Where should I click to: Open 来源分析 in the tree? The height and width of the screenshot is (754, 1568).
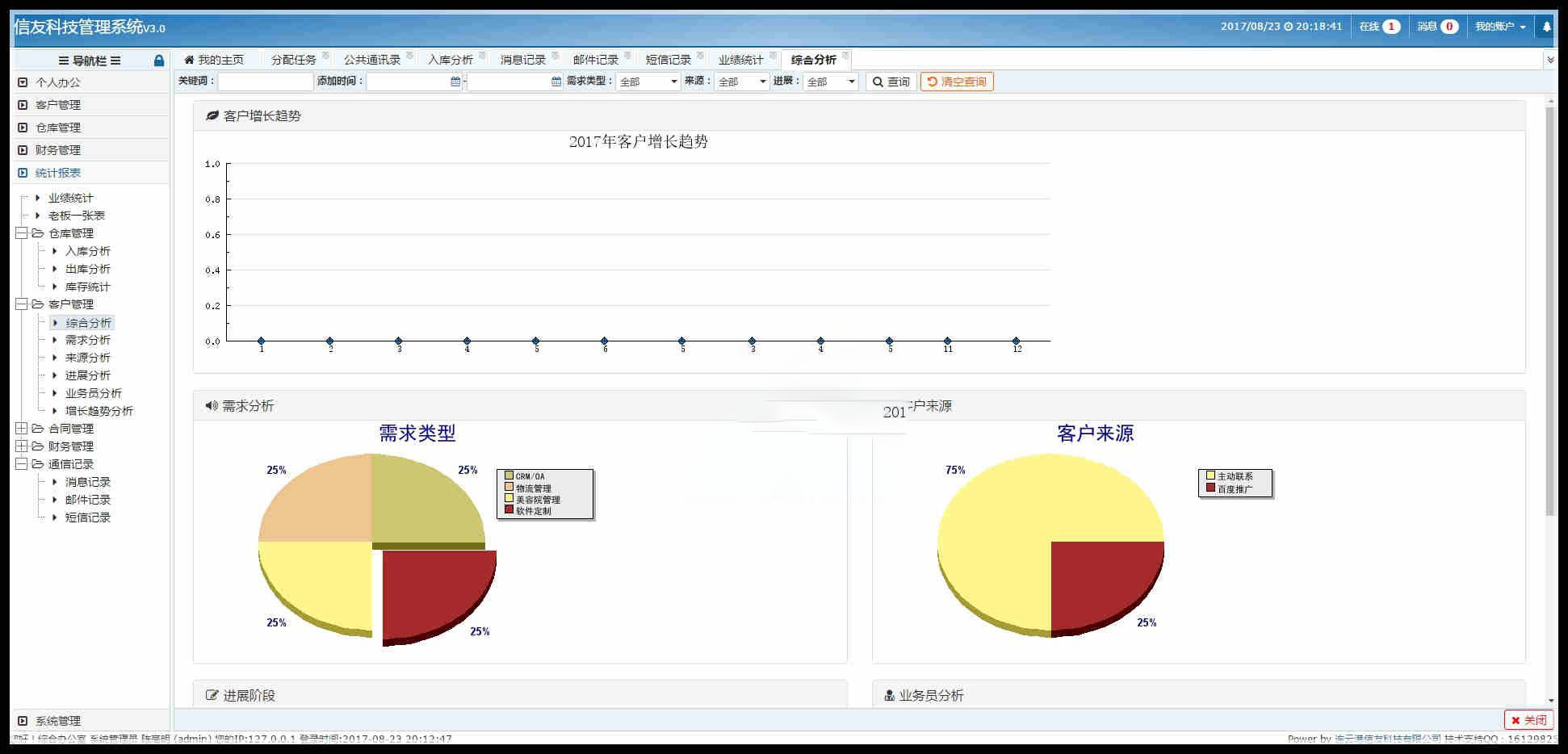[x=88, y=358]
